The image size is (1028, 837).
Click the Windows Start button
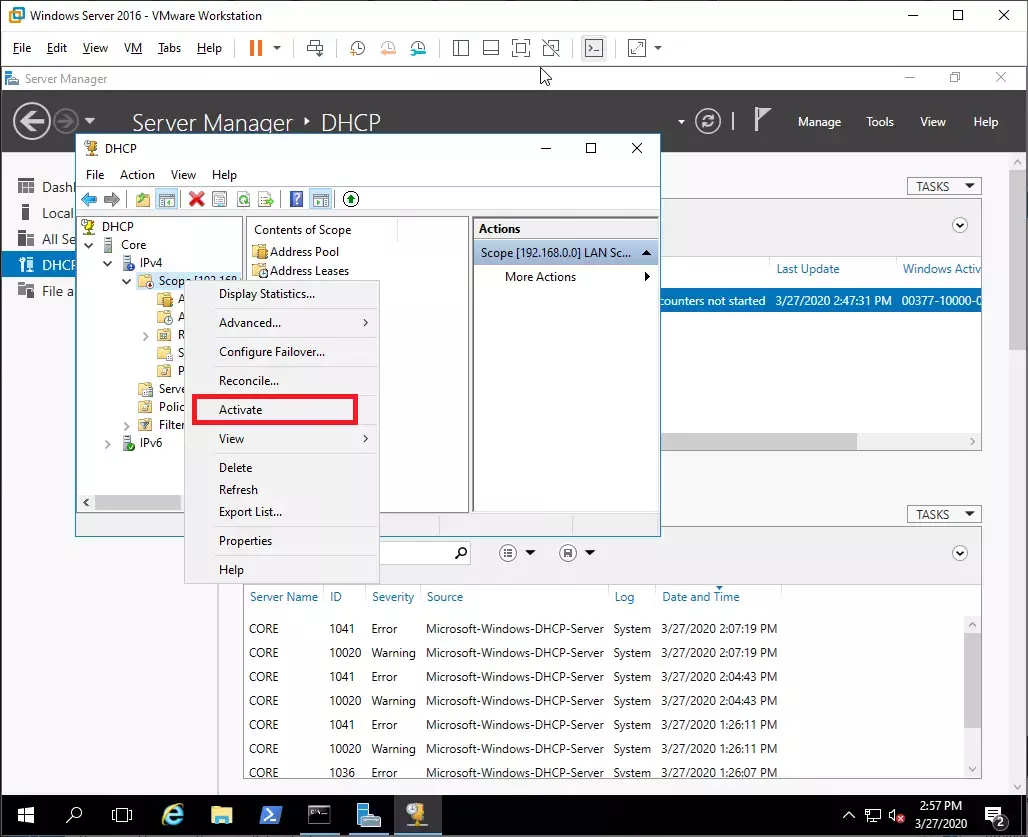[26, 815]
